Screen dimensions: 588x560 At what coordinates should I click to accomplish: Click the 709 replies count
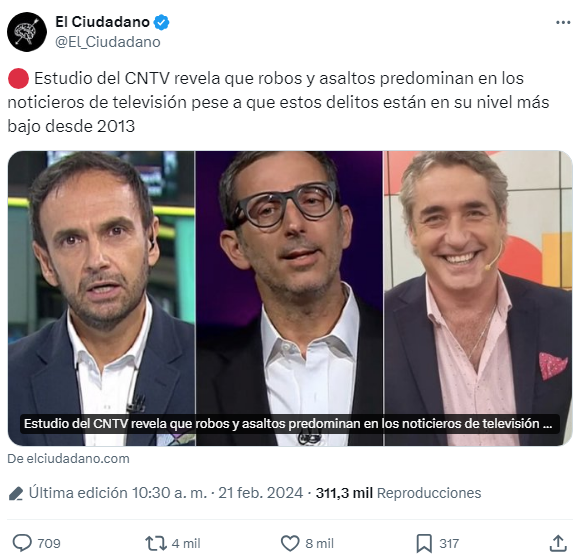coord(49,543)
